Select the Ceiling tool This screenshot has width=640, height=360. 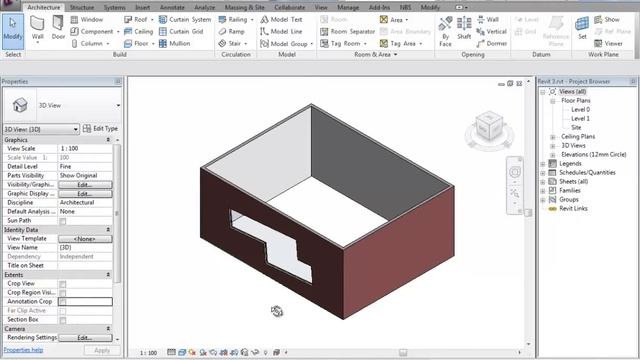pyautogui.click(x=138, y=31)
